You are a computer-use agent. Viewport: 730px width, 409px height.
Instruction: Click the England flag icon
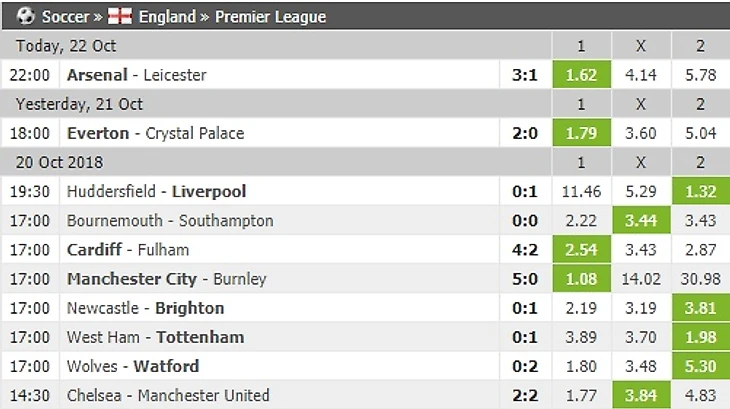(121, 16)
